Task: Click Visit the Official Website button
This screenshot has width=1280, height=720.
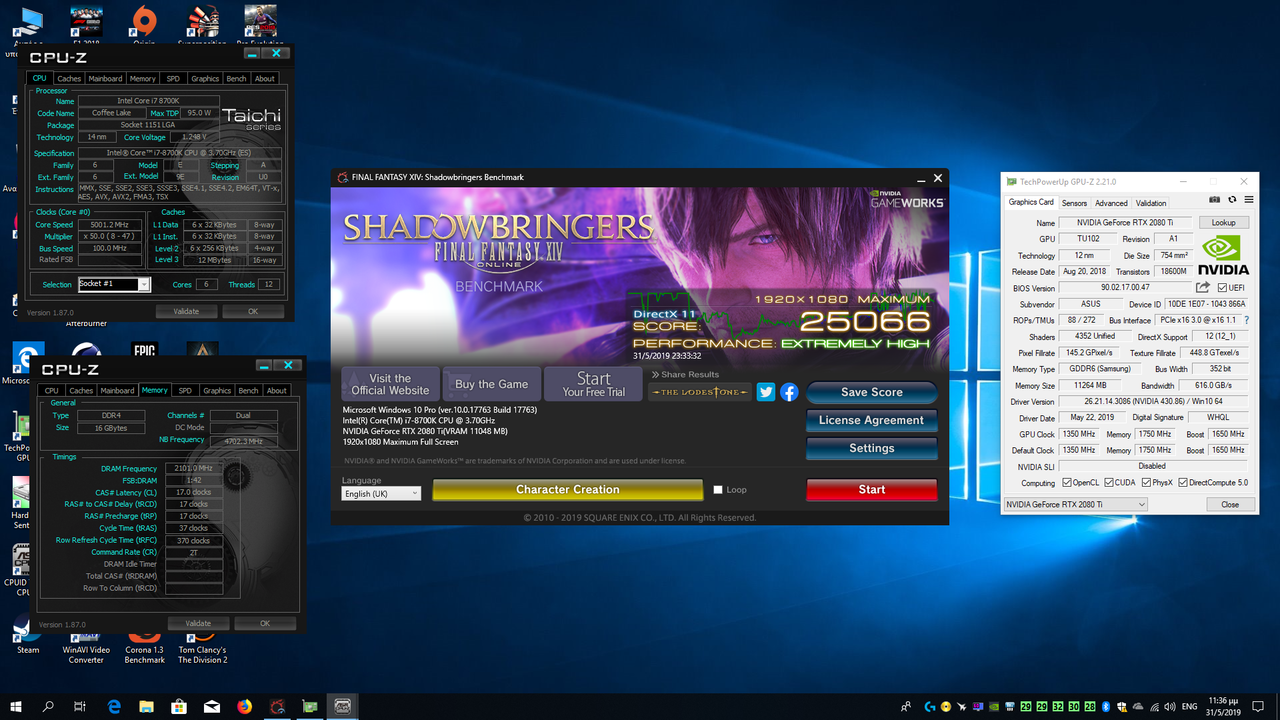Action: pos(390,384)
